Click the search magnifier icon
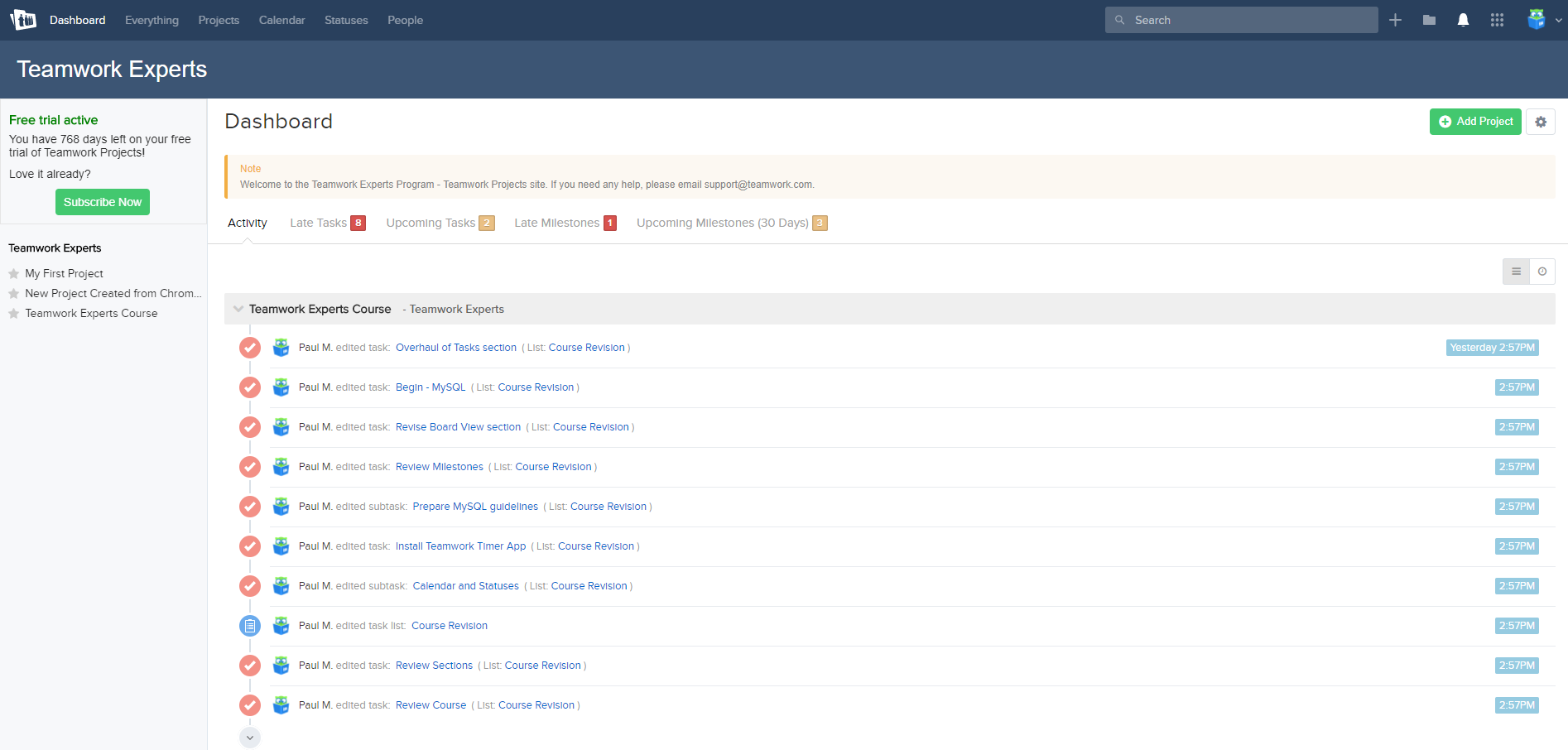Image resolution: width=1568 pixels, height=750 pixels. (1119, 20)
